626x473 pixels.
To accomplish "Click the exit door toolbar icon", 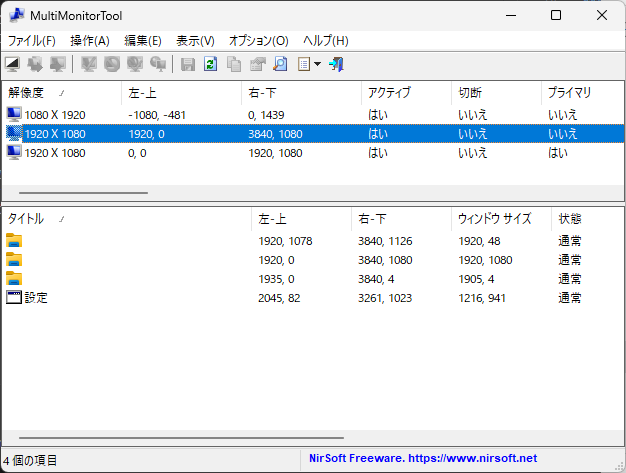I will [336, 64].
